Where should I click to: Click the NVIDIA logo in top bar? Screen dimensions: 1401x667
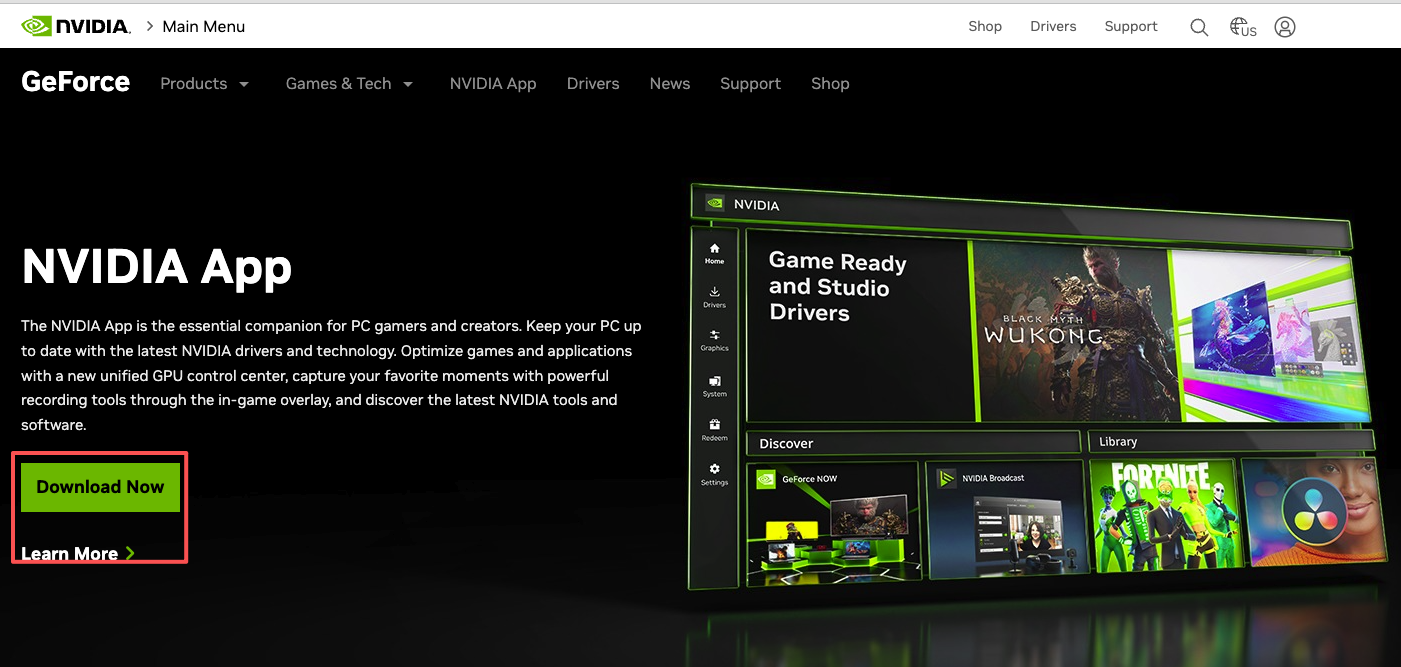coord(76,26)
